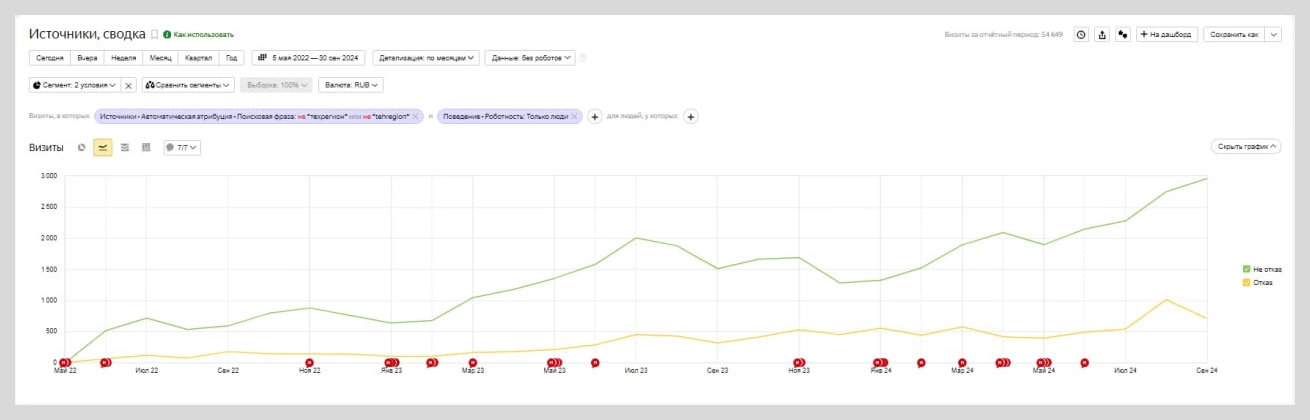This screenshot has width=1310, height=420.
Task: Select the Квартал period tab
Action: click(198, 57)
